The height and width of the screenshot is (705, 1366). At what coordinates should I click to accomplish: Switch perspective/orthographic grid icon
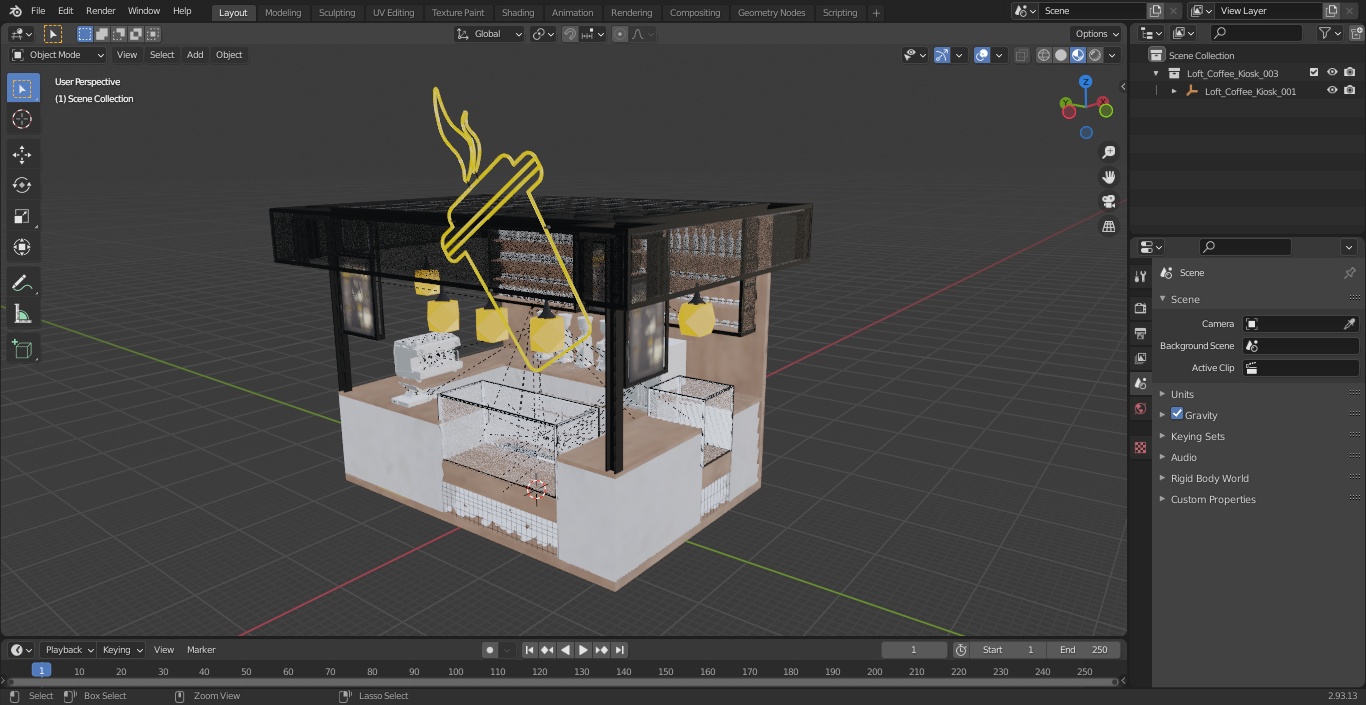click(x=1108, y=226)
